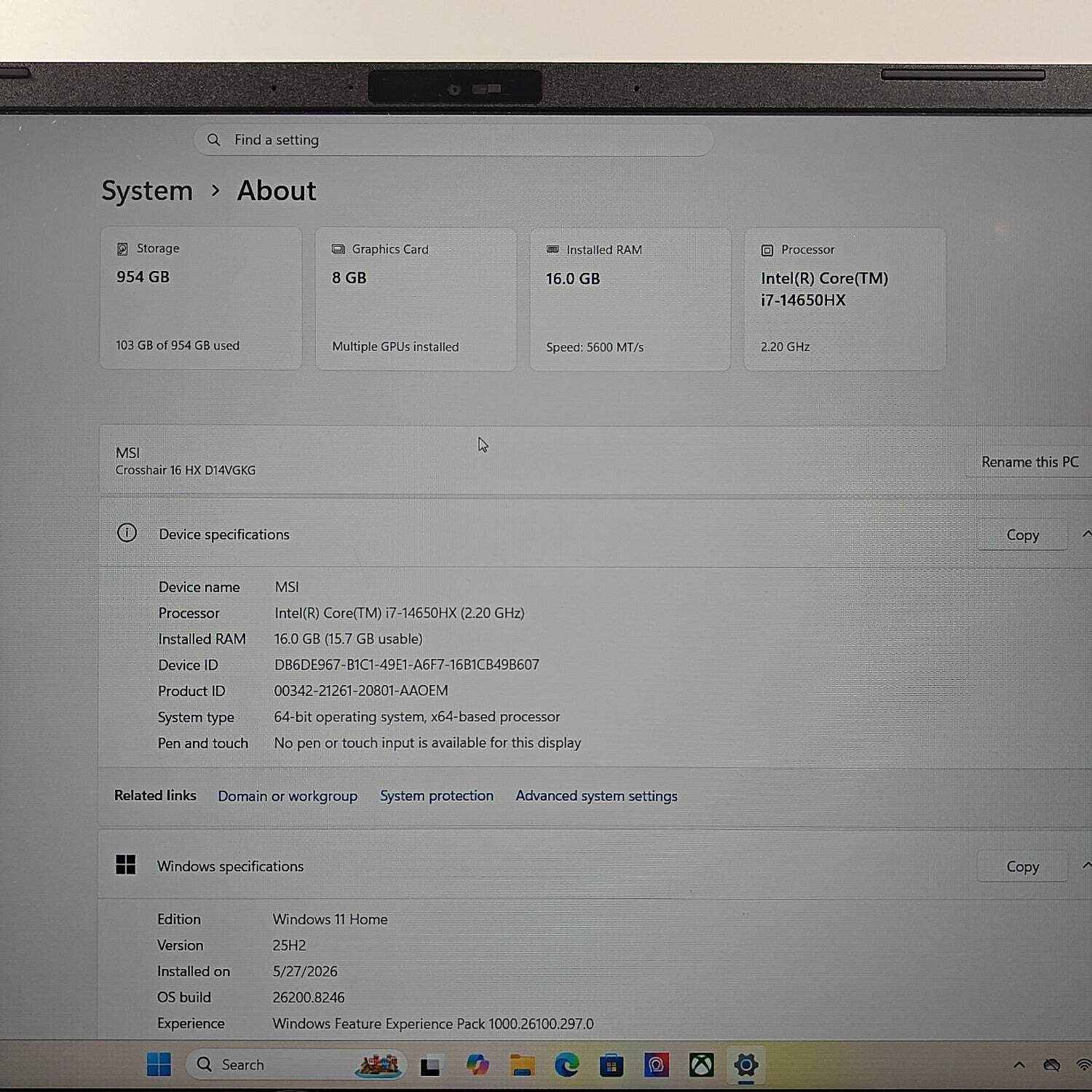The image size is (1092, 1092).
Task: Select the Device ID value text
Action: [x=407, y=665]
